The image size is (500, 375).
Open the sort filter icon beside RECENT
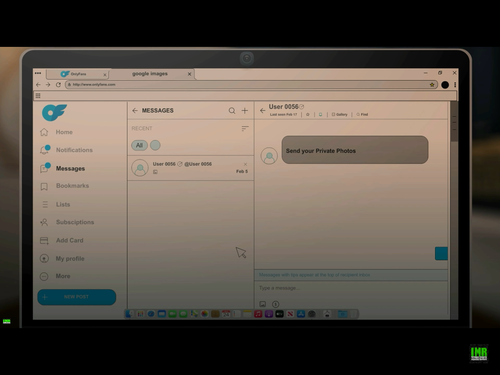(245, 128)
